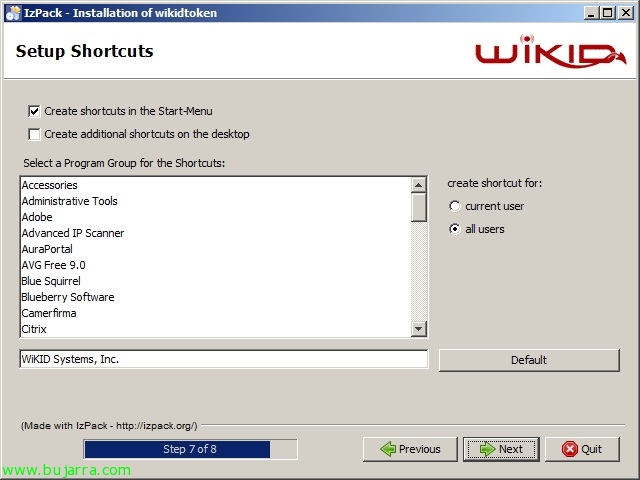
Task: Click the program group list scroll up arrow
Action: coord(418,185)
